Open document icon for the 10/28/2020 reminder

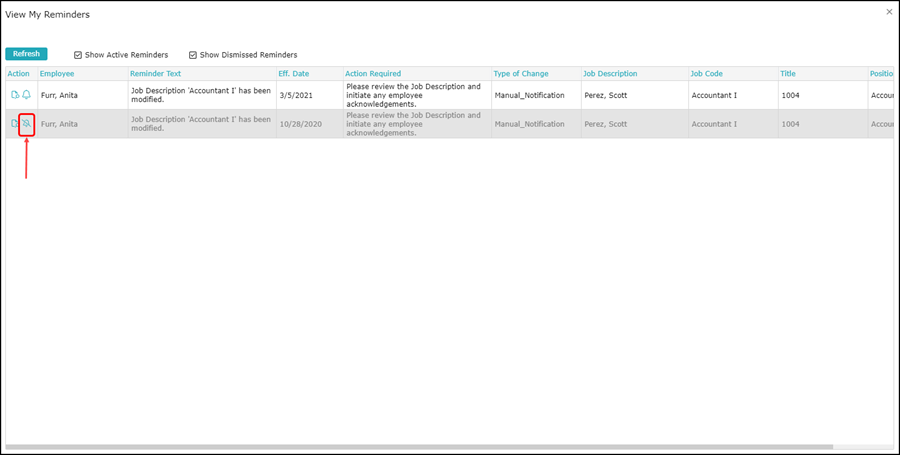15,124
